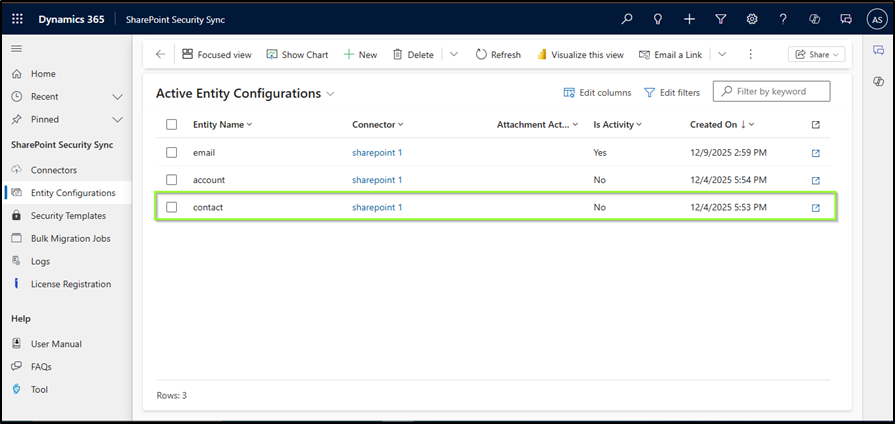Open the Delete split-button dropdown arrow

tap(453, 54)
